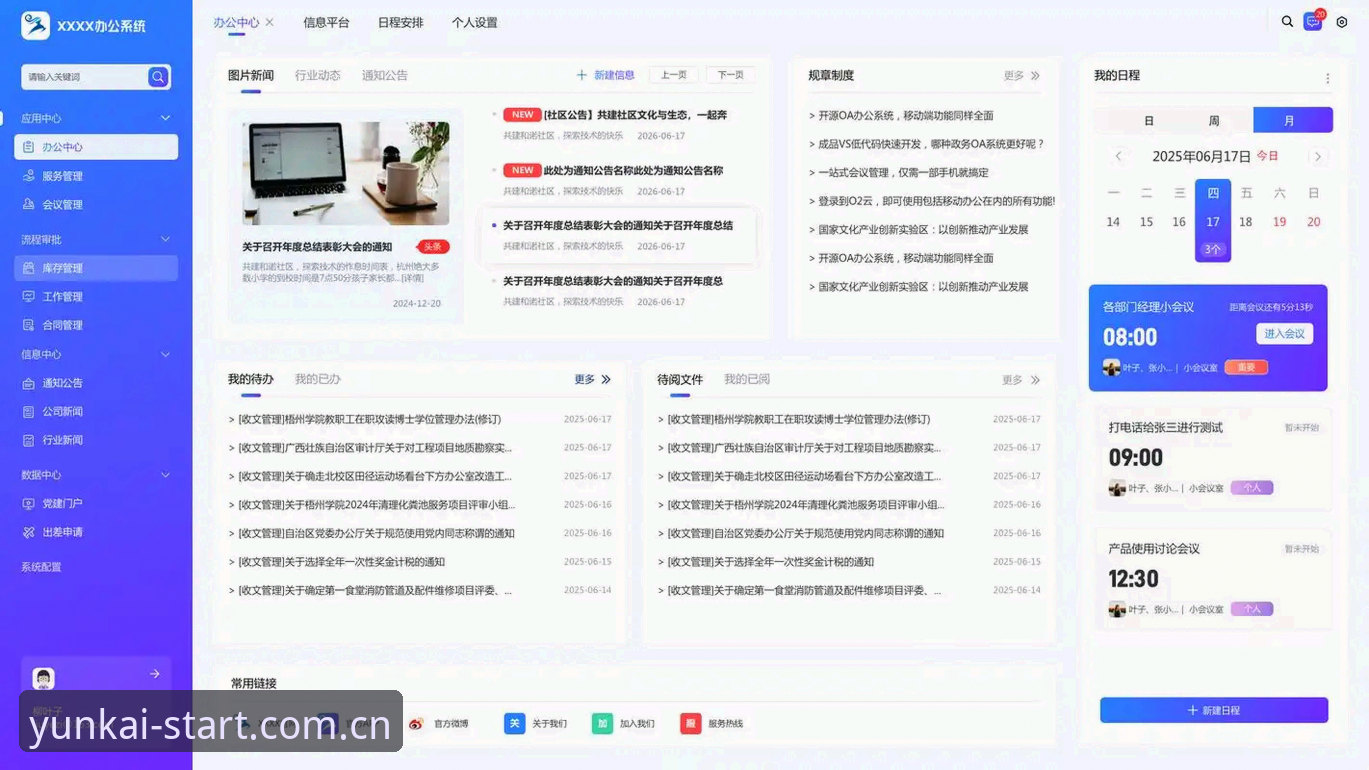
Task: Go to the previous date in the calendar
Action: [1118, 156]
